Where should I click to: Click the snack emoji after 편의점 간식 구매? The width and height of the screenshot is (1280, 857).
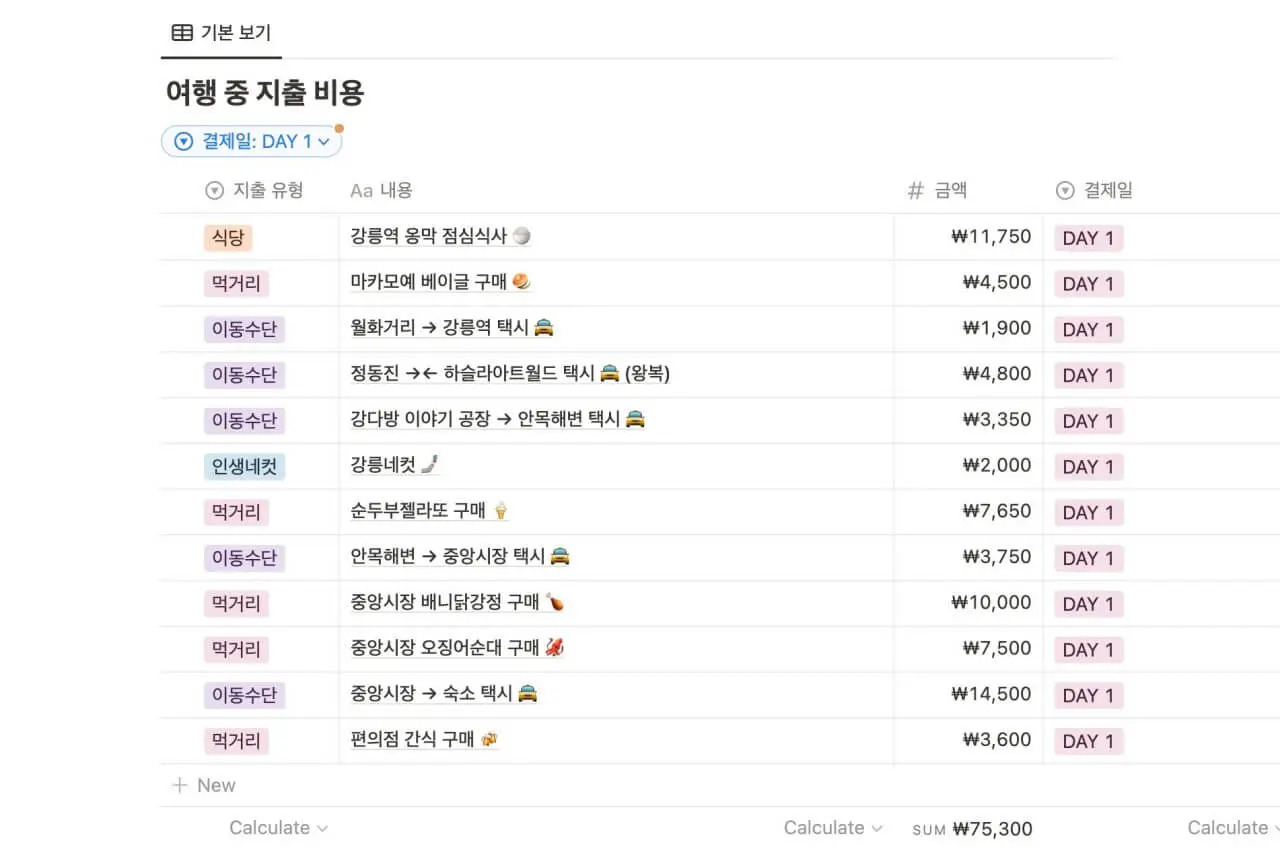coord(489,740)
